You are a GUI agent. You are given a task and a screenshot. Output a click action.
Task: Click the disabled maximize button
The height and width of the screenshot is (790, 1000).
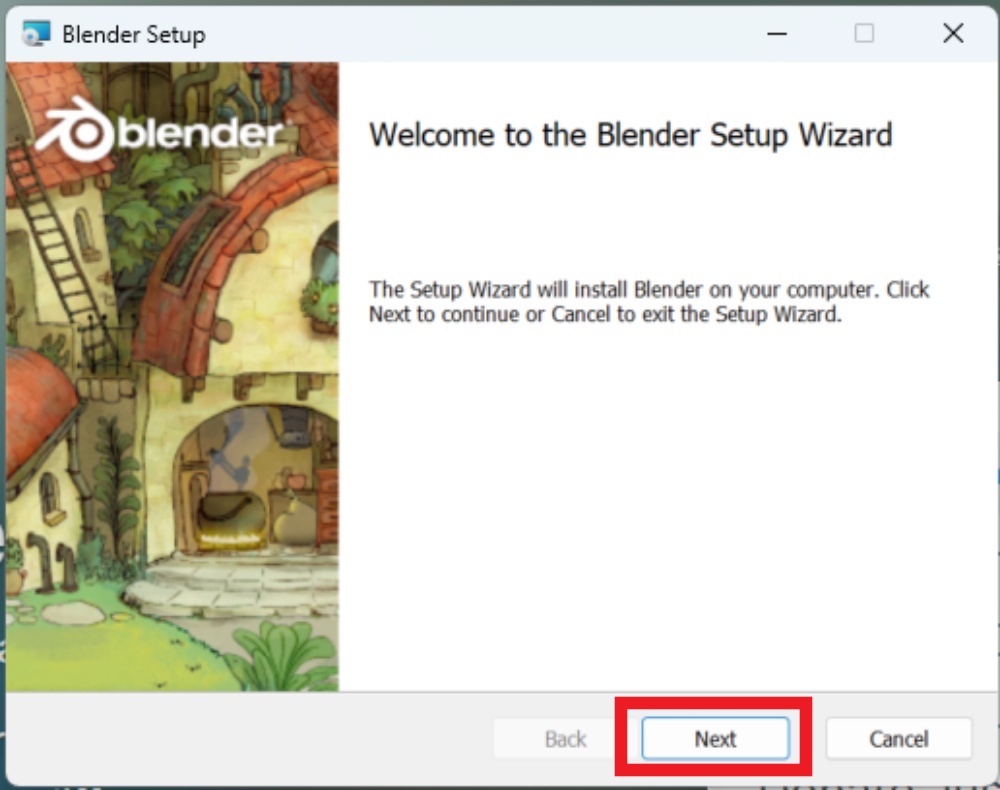(x=864, y=33)
